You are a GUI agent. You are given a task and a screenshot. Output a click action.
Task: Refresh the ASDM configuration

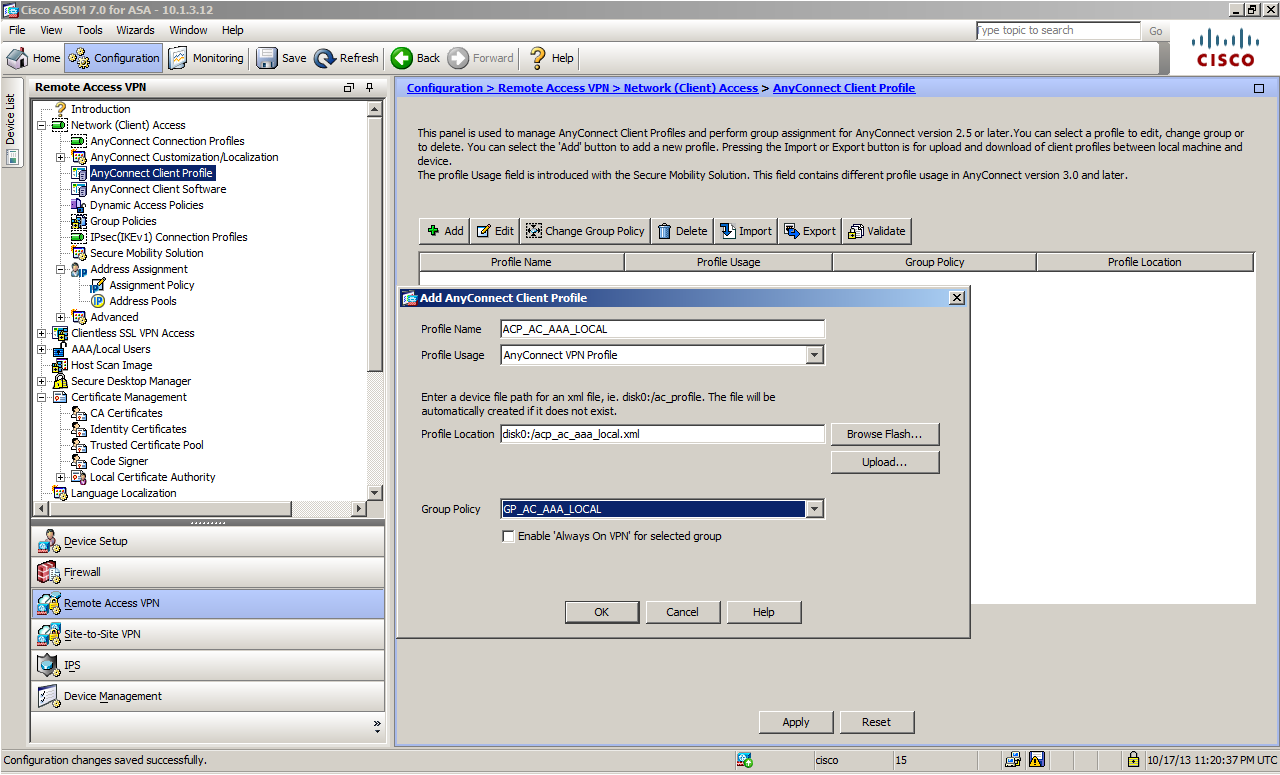pos(346,58)
